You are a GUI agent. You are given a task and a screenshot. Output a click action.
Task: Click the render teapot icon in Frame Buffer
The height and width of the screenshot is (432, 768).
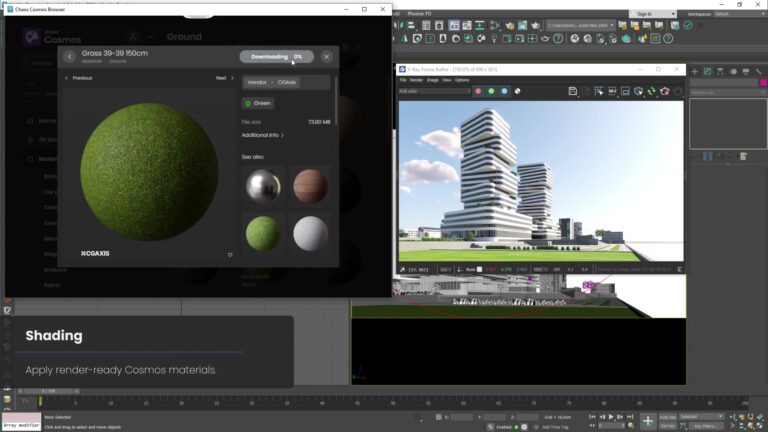[x=665, y=91]
